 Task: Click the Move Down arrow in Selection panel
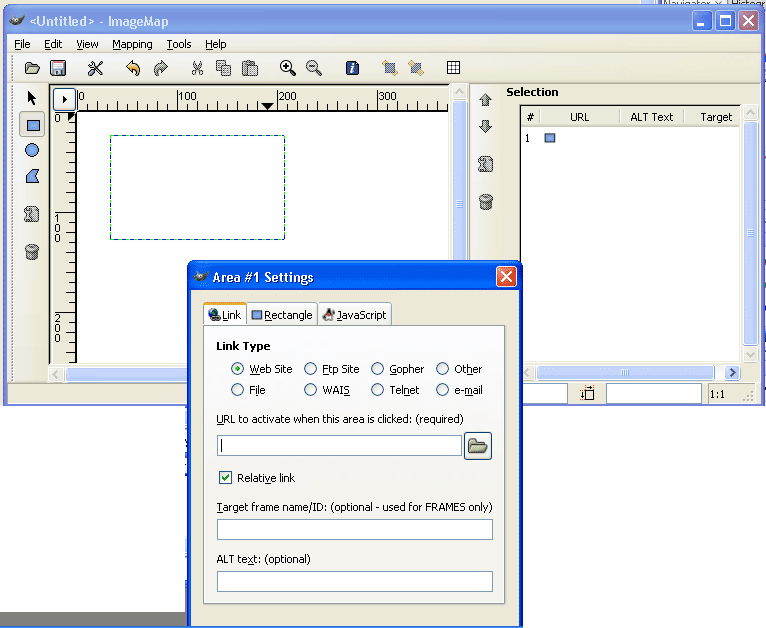(x=485, y=126)
